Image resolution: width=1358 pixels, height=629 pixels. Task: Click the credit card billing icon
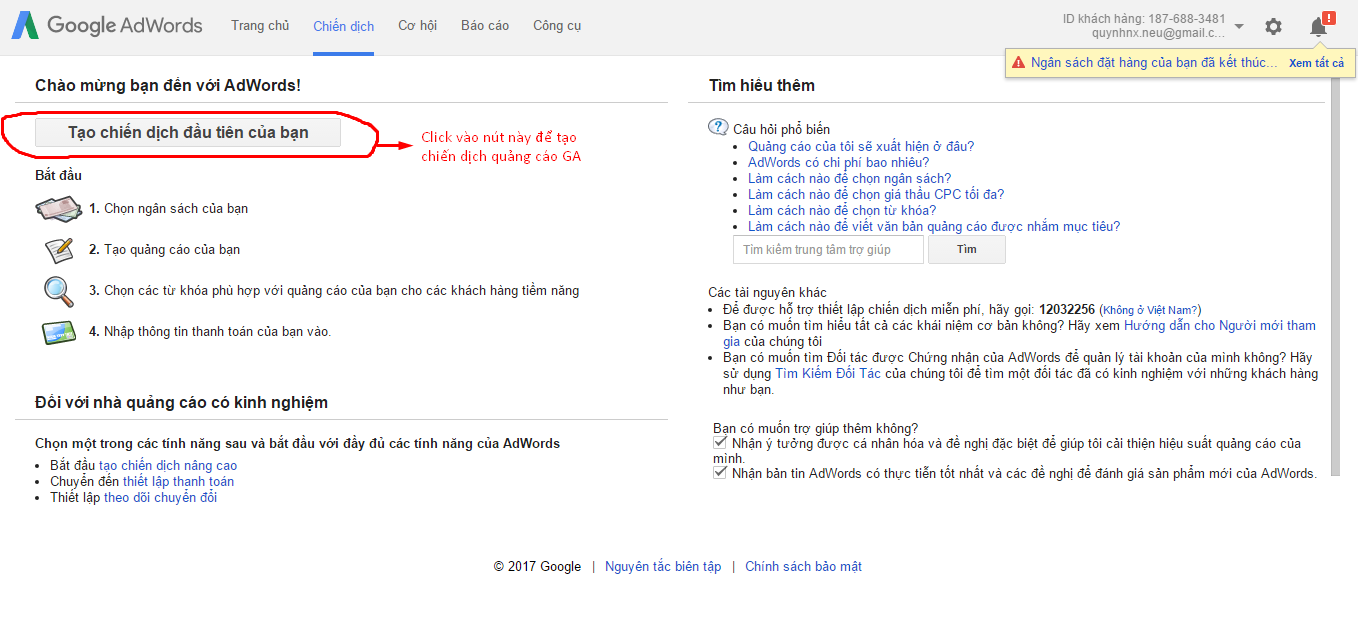[x=58, y=332]
